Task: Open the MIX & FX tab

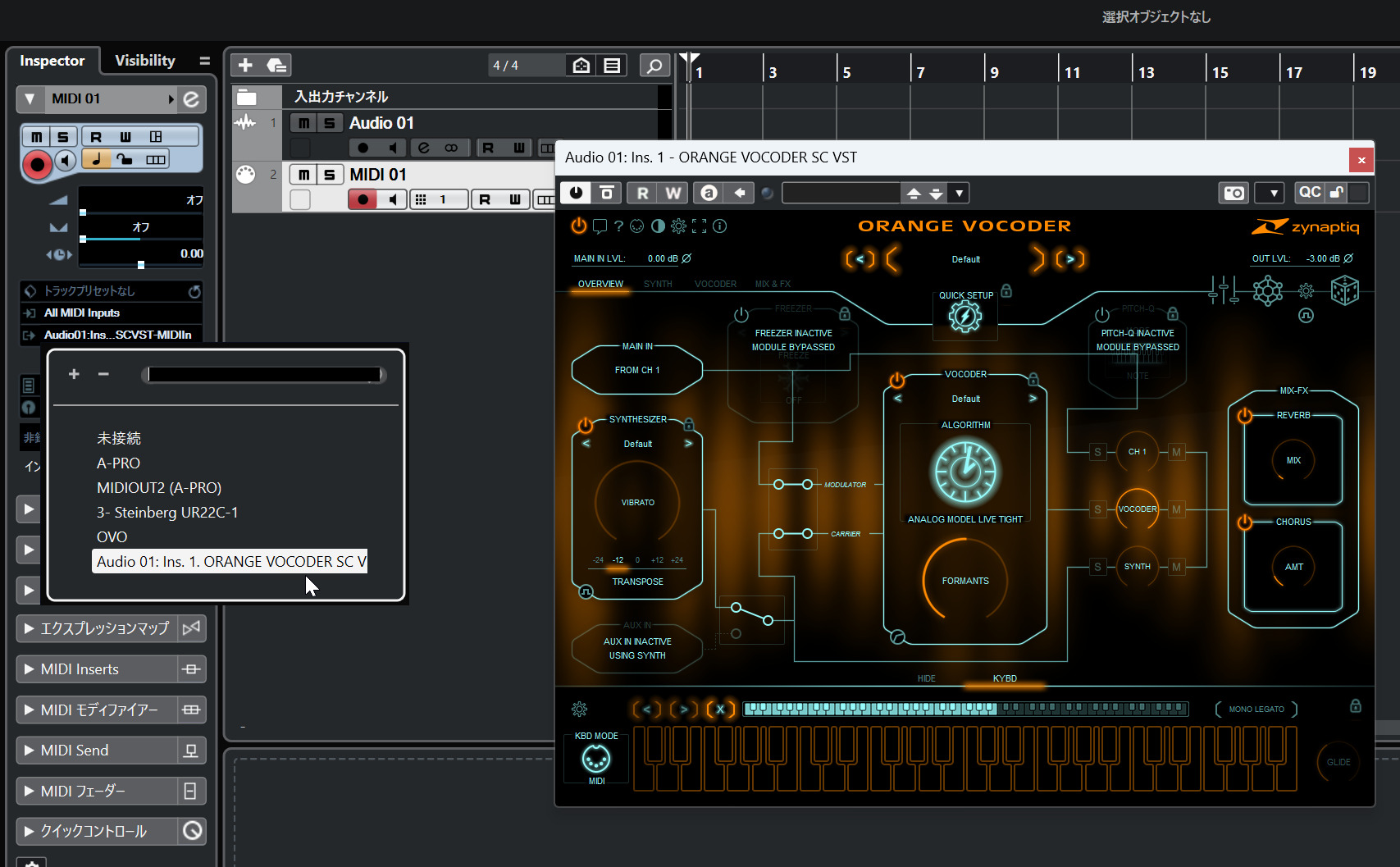Action: pyautogui.click(x=773, y=285)
